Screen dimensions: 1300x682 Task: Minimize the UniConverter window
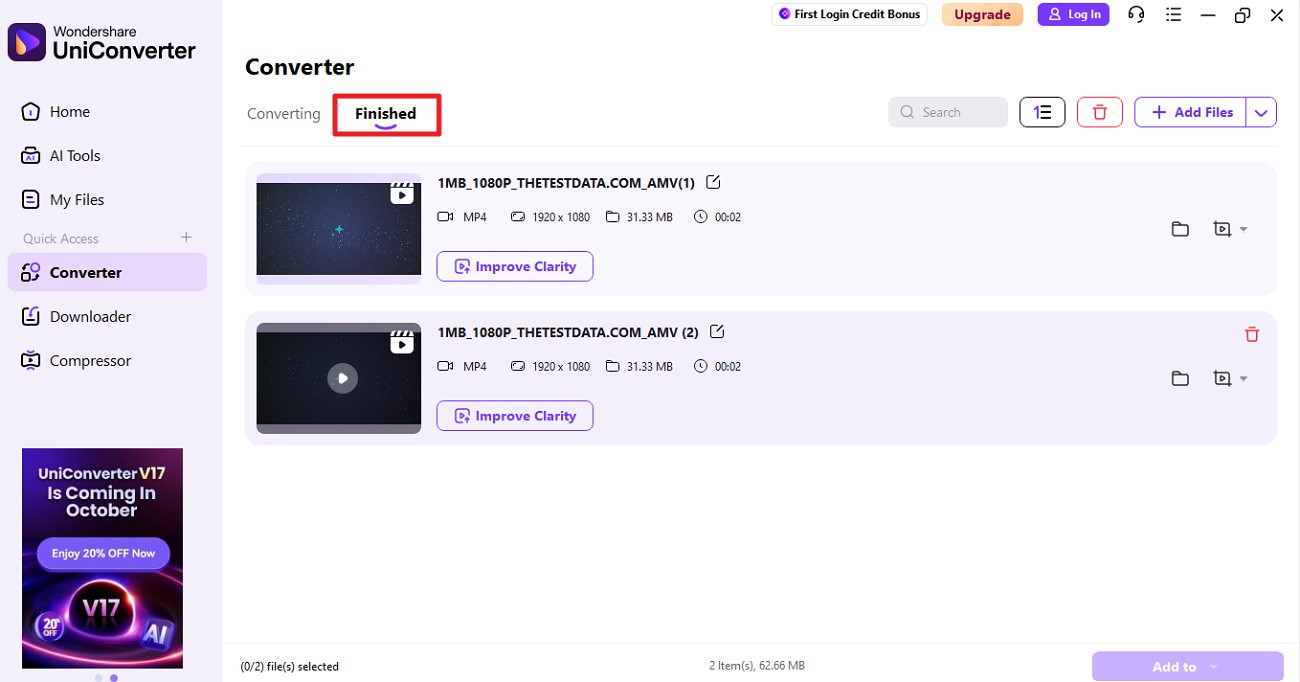point(1208,15)
